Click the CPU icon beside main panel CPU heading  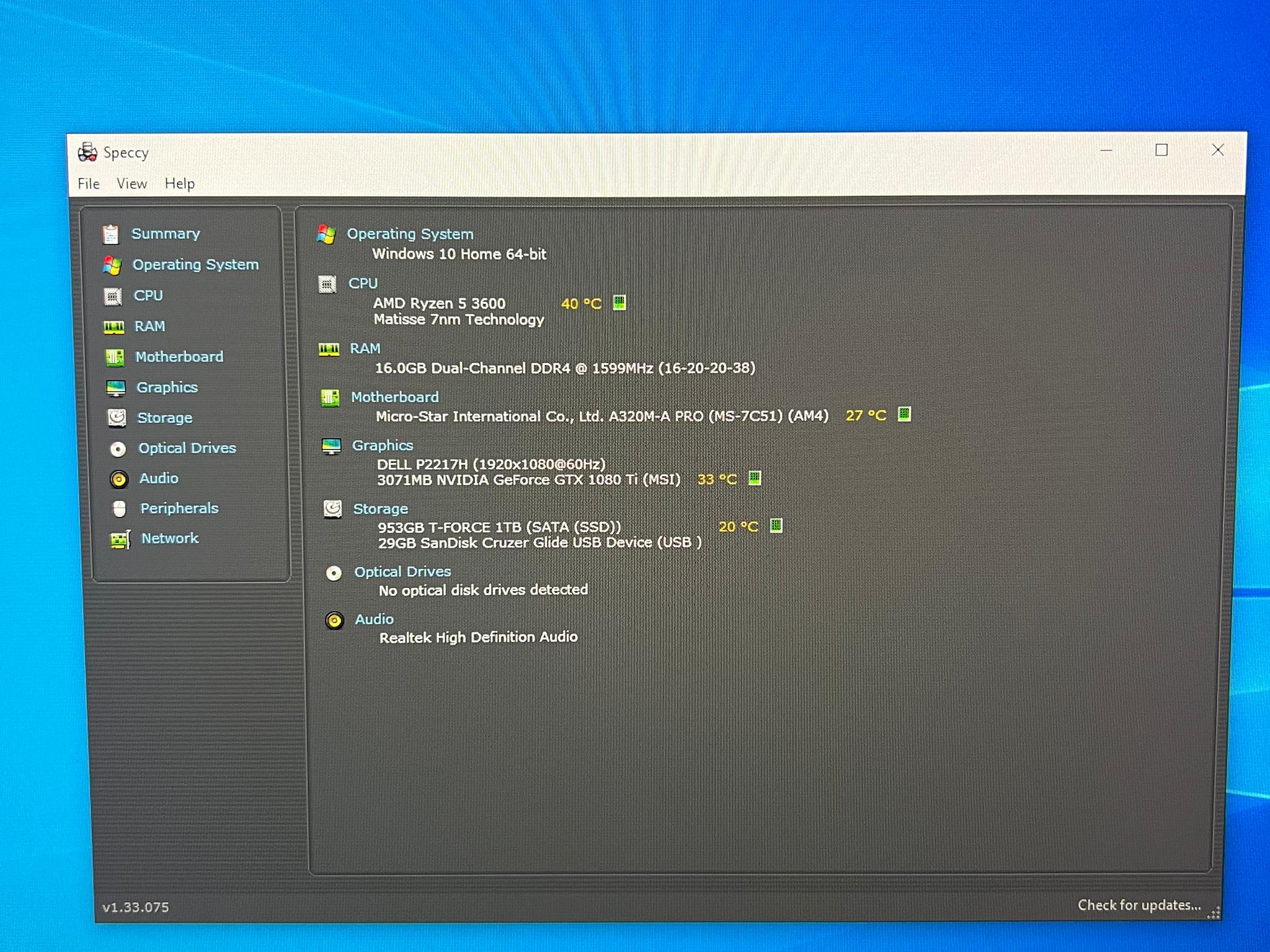(327, 284)
